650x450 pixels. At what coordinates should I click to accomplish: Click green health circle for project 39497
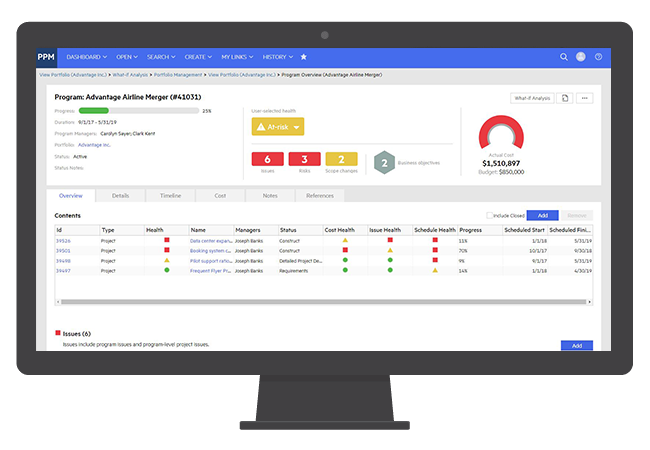pyautogui.click(x=167, y=270)
